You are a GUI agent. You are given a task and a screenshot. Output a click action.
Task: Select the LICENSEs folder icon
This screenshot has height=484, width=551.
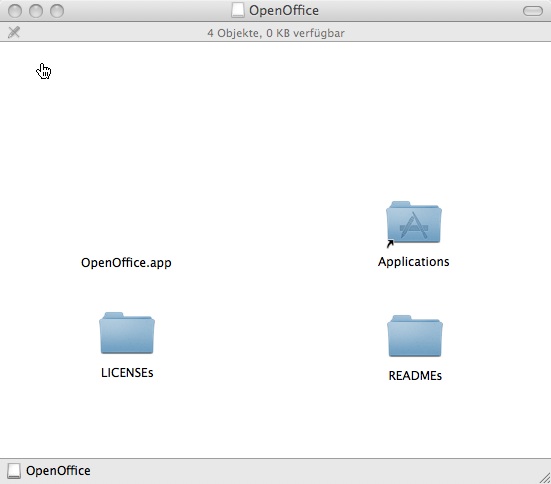[127, 333]
